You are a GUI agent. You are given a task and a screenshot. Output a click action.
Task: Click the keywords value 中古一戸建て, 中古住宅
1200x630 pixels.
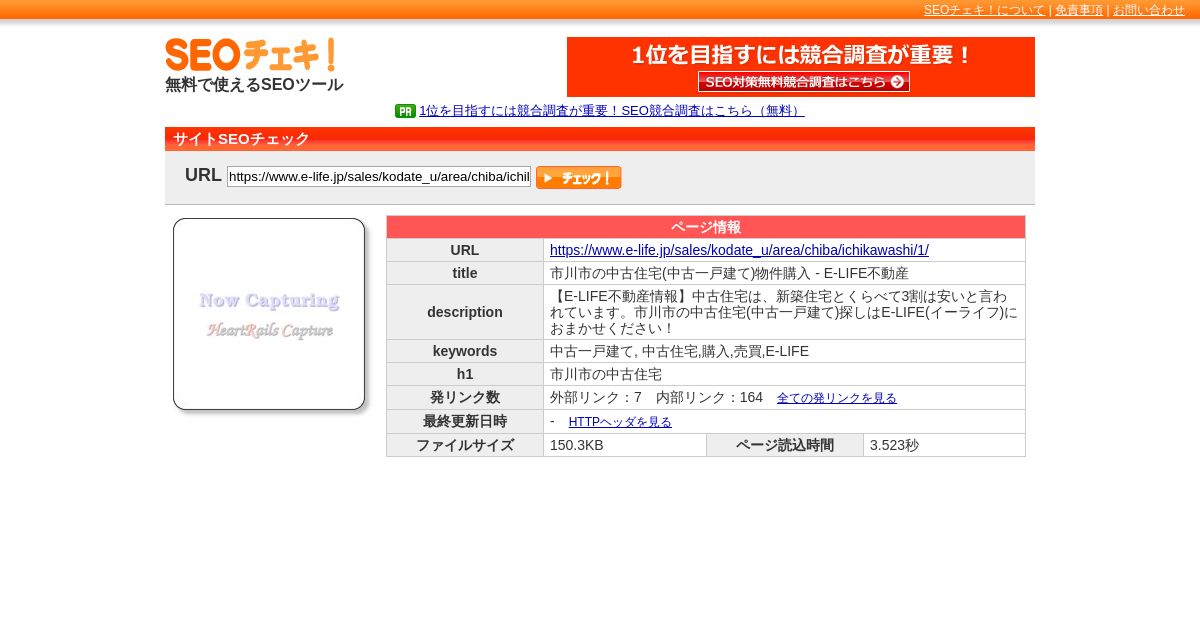pos(679,351)
